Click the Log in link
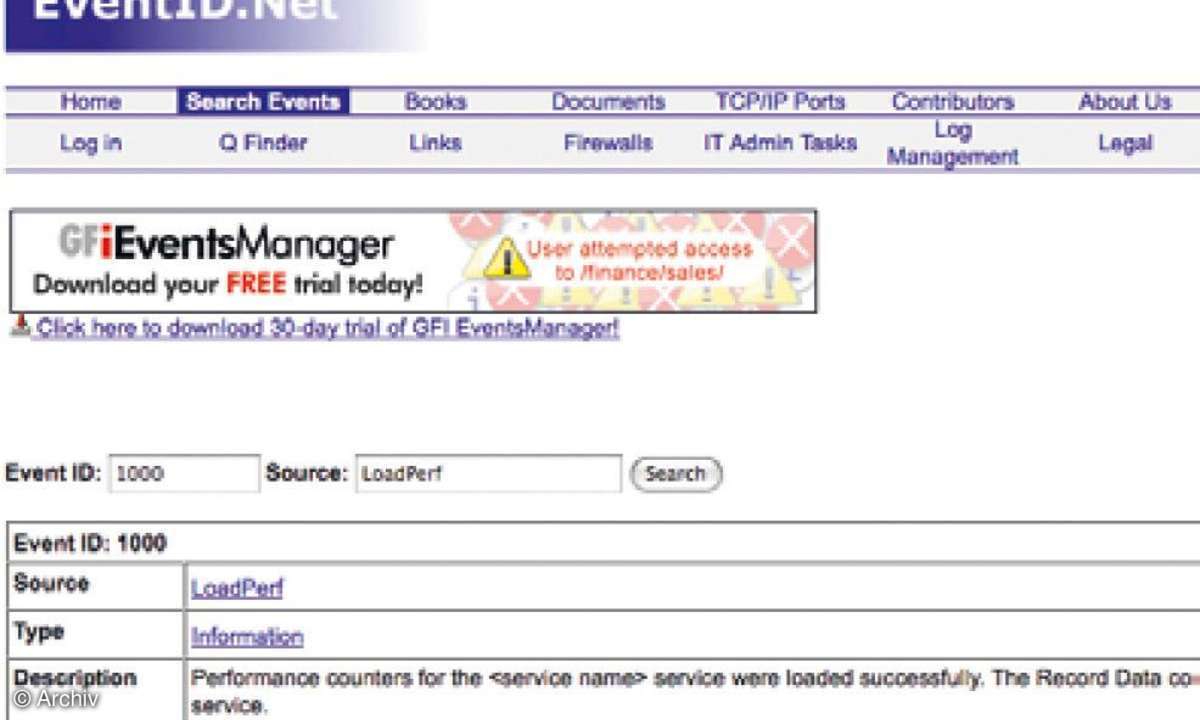This screenshot has height=720, width=1200. [x=90, y=143]
